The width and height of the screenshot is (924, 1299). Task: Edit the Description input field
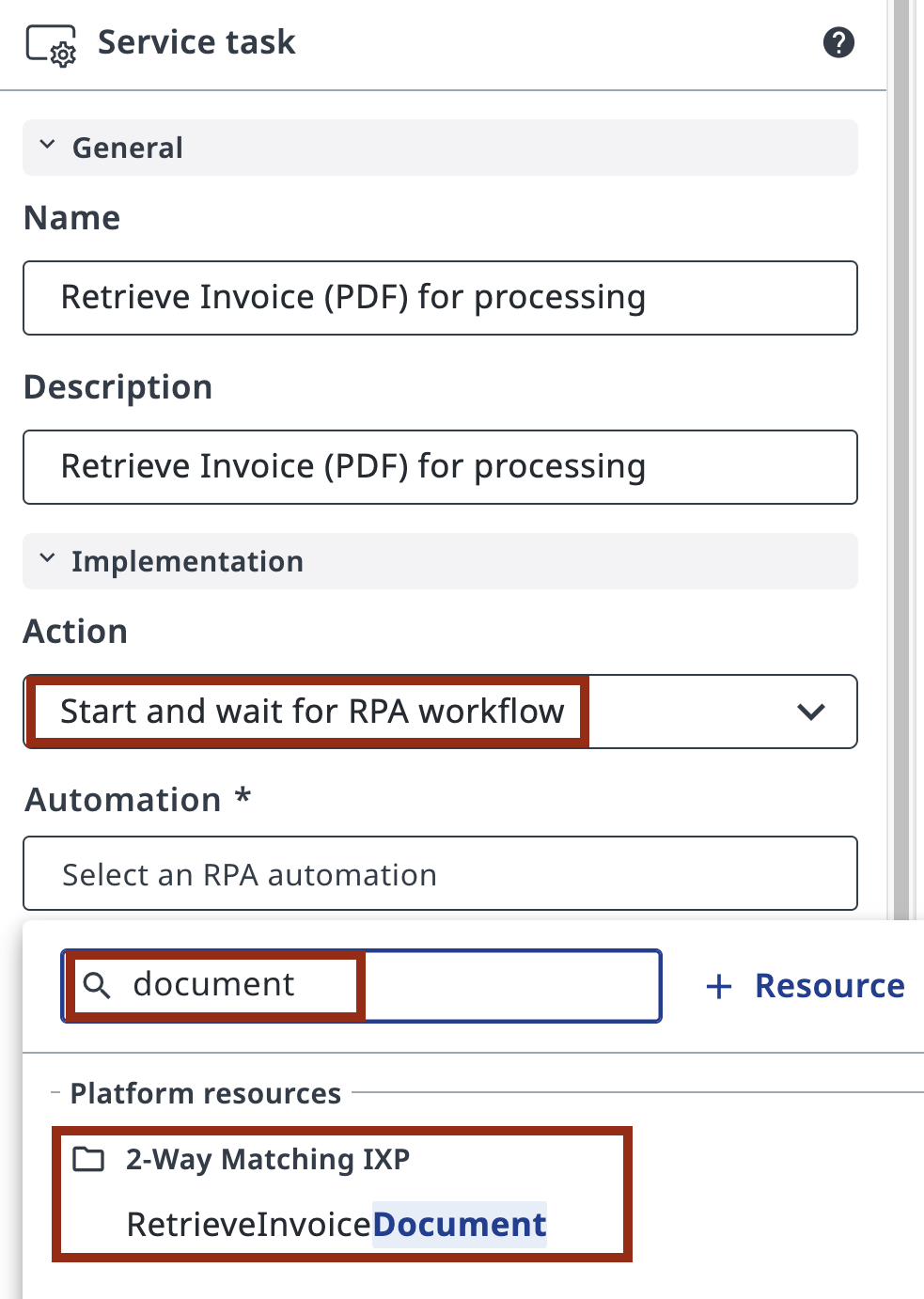(x=440, y=467)
